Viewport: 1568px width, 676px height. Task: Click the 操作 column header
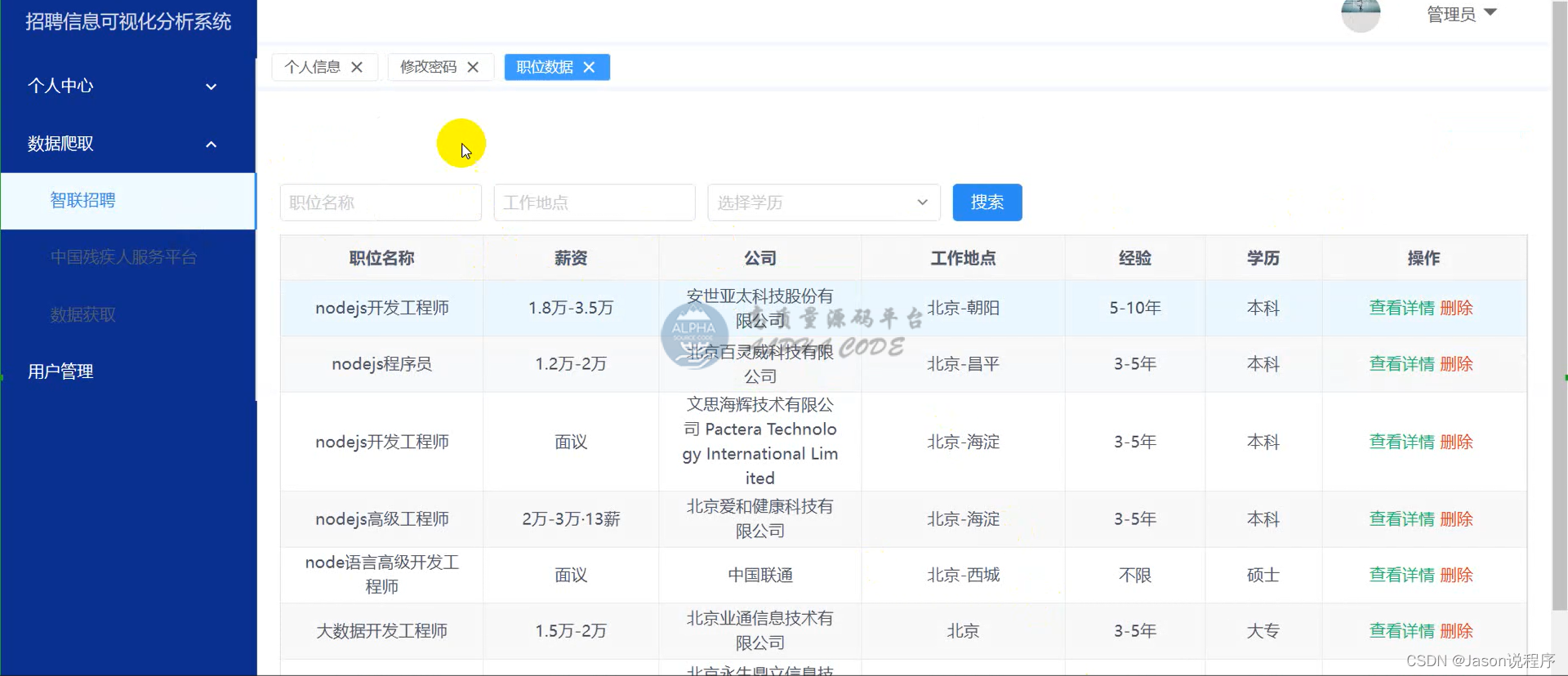pos(1424,258)
